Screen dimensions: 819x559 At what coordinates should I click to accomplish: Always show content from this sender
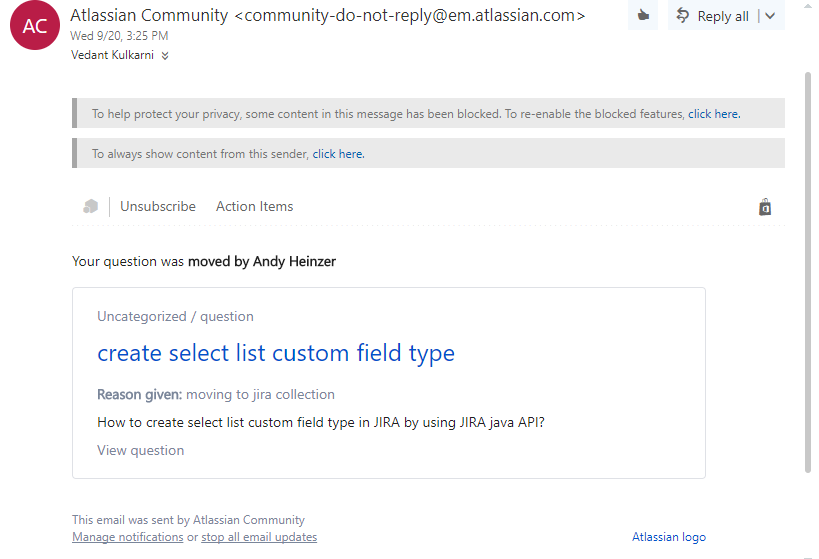338,154
